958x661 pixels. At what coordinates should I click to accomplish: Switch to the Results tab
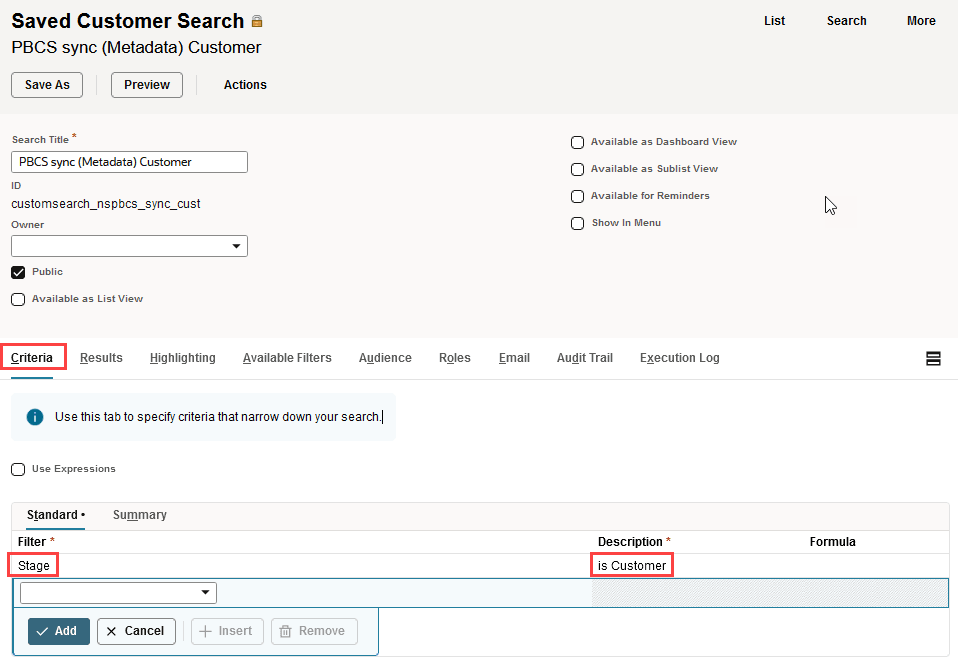tap(101, 358)
